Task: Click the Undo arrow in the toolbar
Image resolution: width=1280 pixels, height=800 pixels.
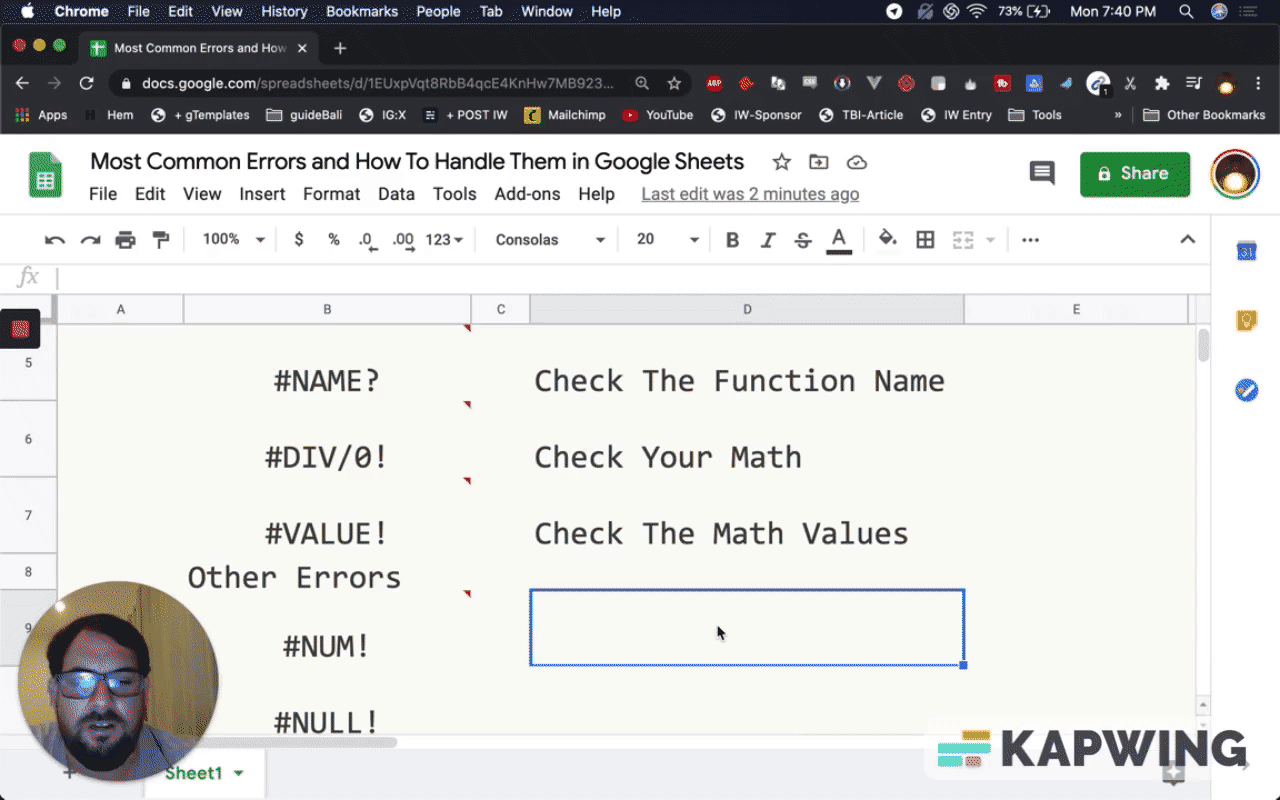Action: [x=55, y=240]
